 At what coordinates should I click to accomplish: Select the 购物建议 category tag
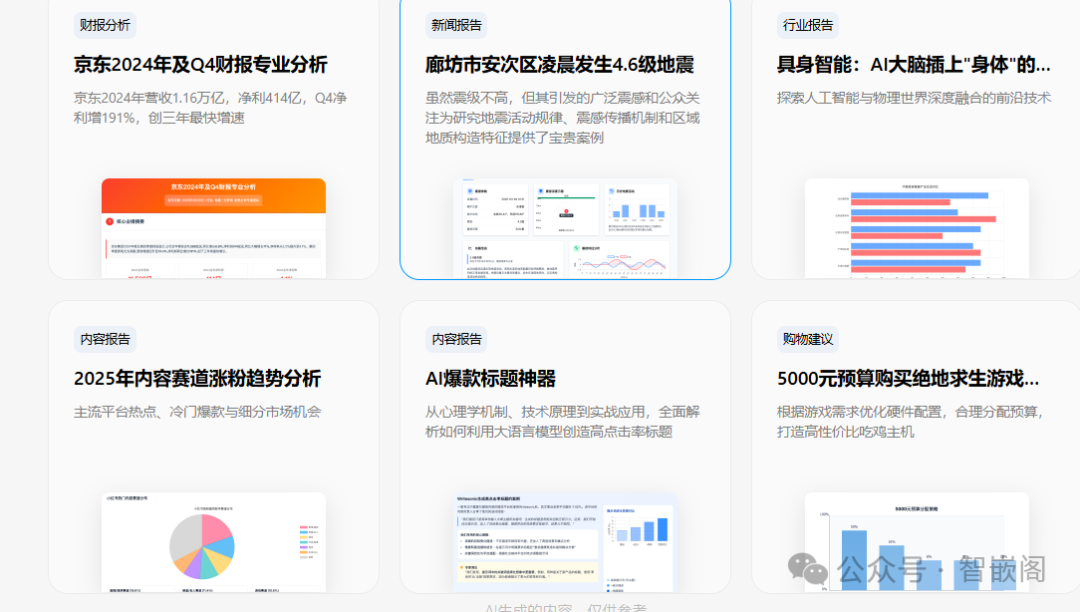coord(806,338)
